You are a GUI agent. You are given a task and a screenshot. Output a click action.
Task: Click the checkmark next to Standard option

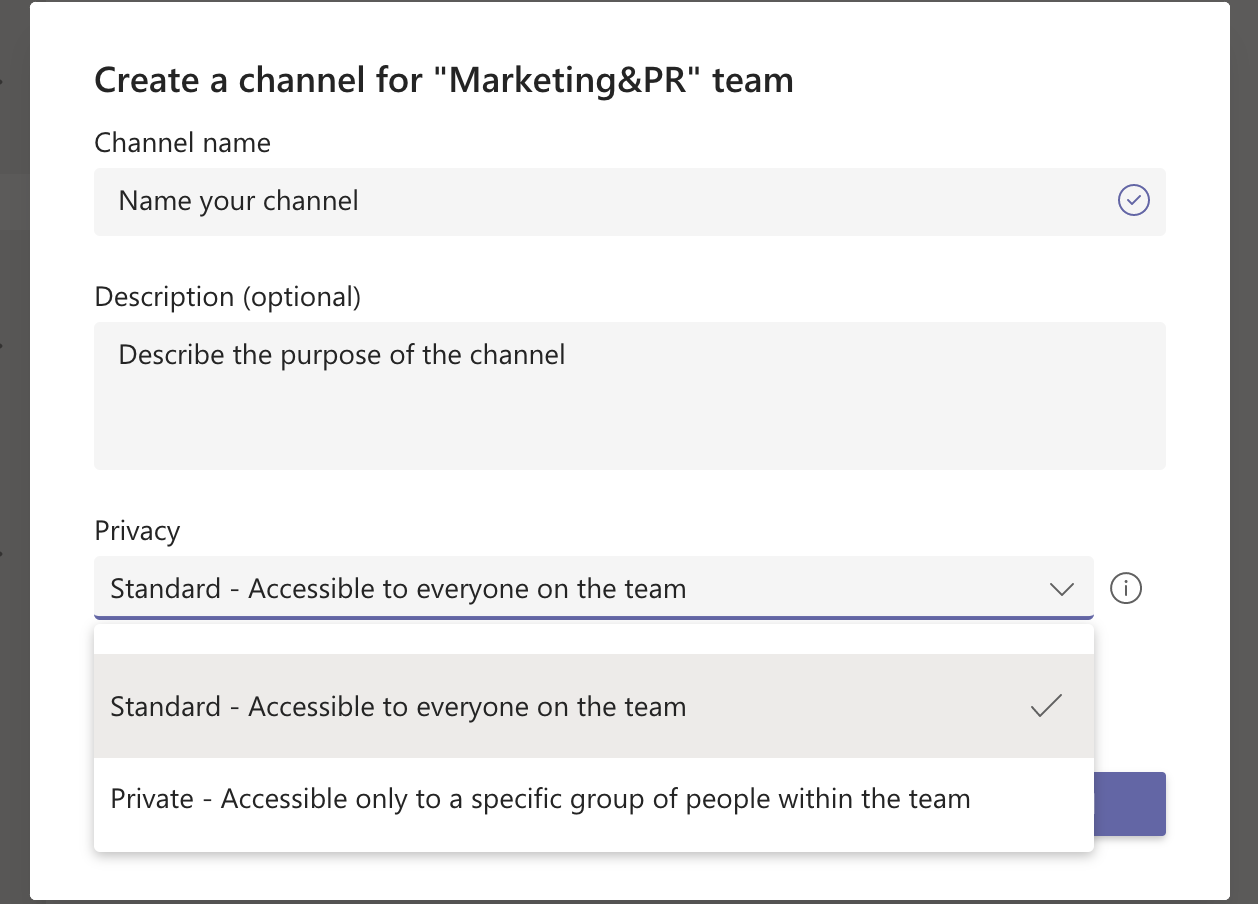pos(1046,706)
